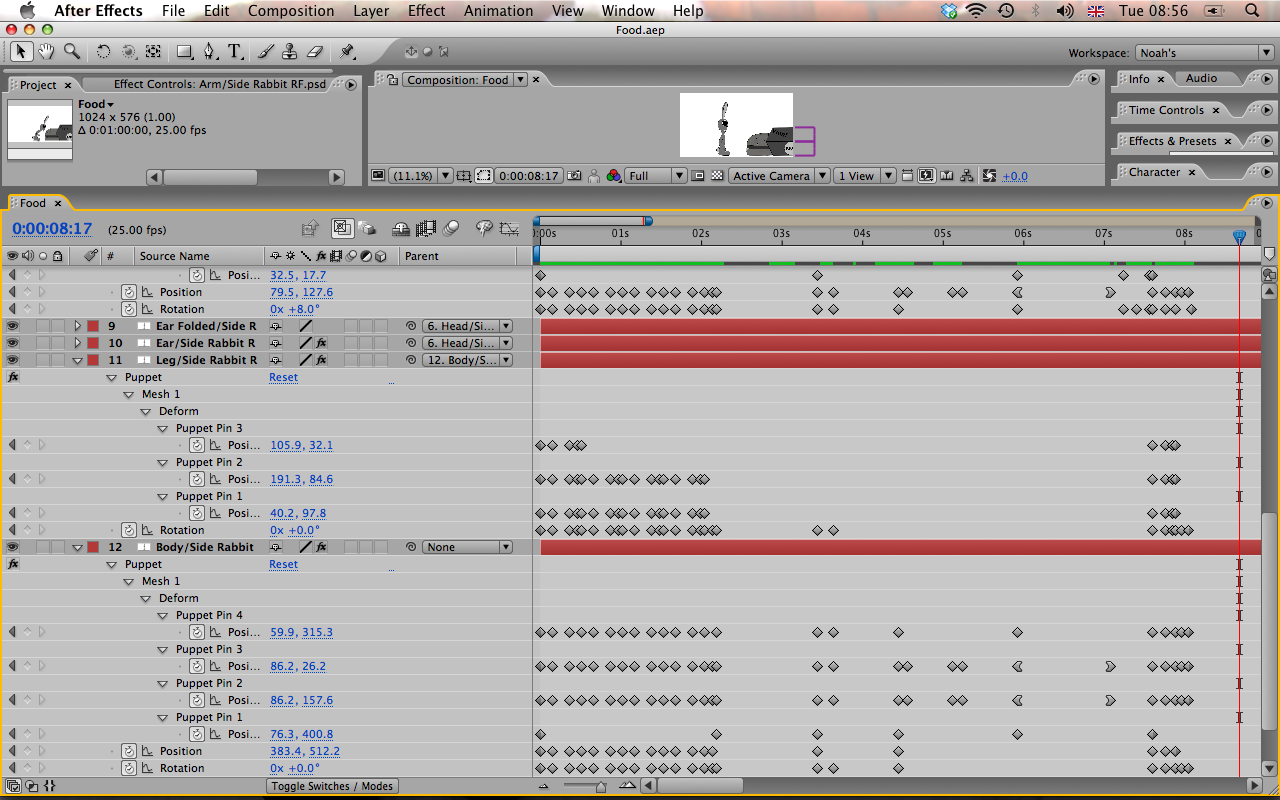This screenshot has height=800, width=1280.
Task: Open the 1 View layout dropdown
Action: tap(864, 176)
